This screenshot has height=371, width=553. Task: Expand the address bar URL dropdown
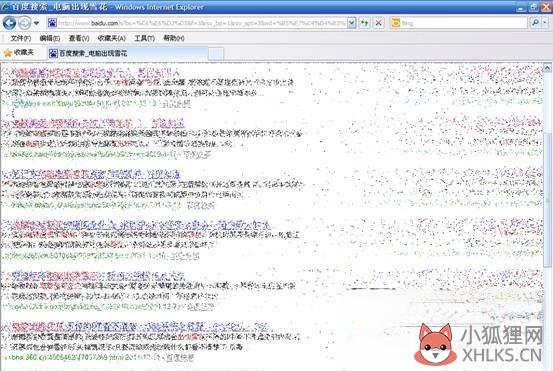coord(352,23)
